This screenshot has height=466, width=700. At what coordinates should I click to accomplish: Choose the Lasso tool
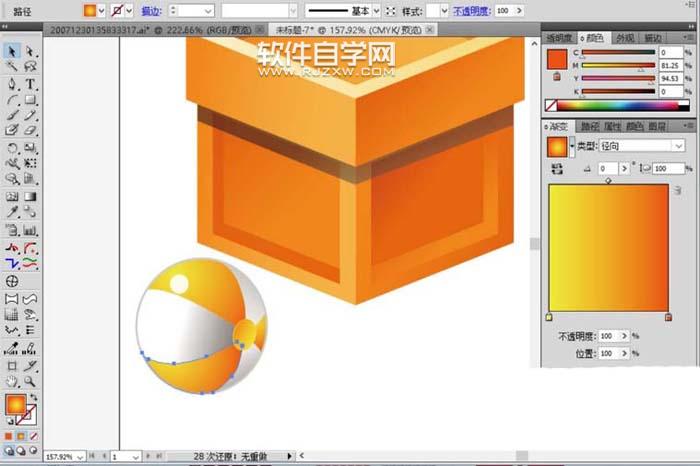pyautogui.click(x=30, y=67)
